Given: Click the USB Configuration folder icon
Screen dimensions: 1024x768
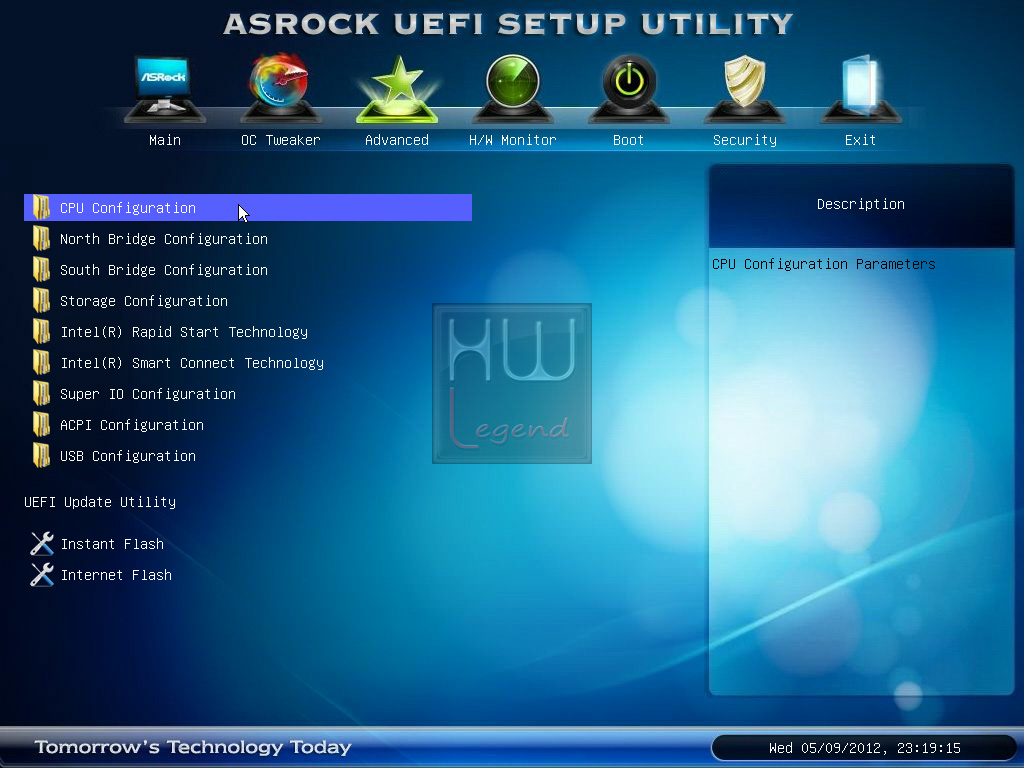Looking at the screenshot, I should [x=41, y=456].
